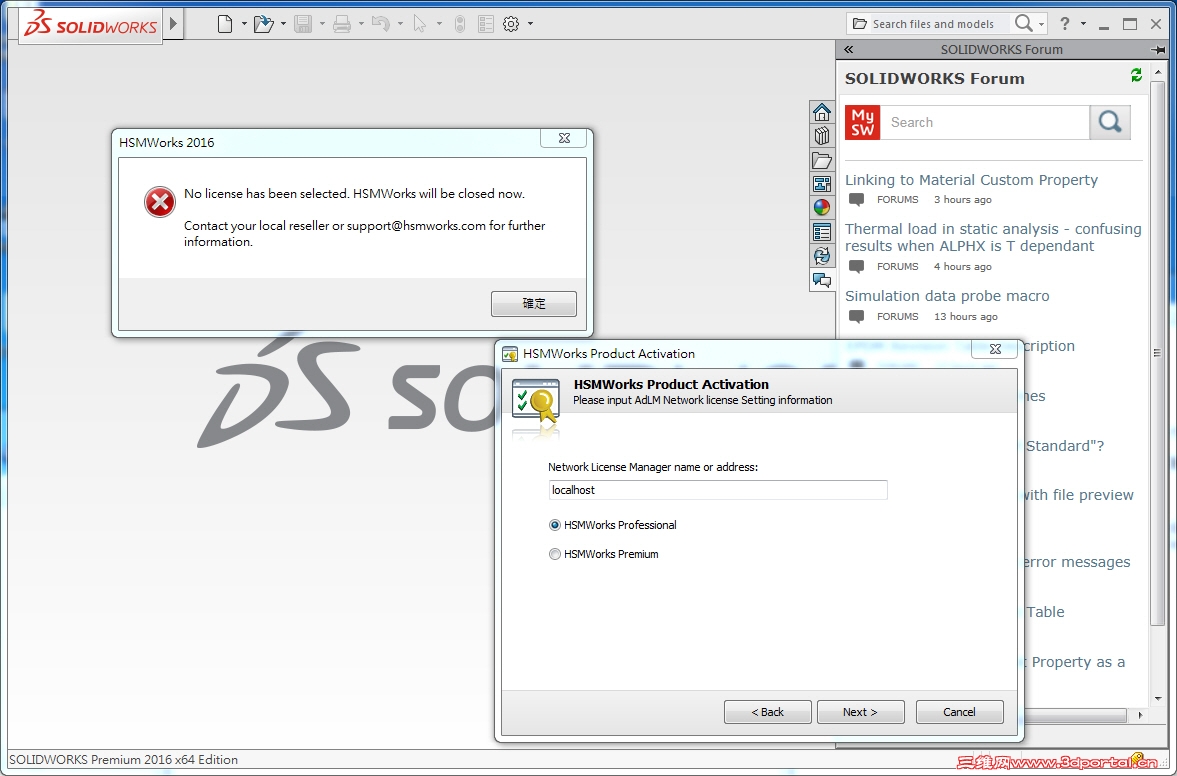Pin the task pane with pushpin icon
The width and height of the screenshot is (1177, 776).
(x=1157, y=50)
